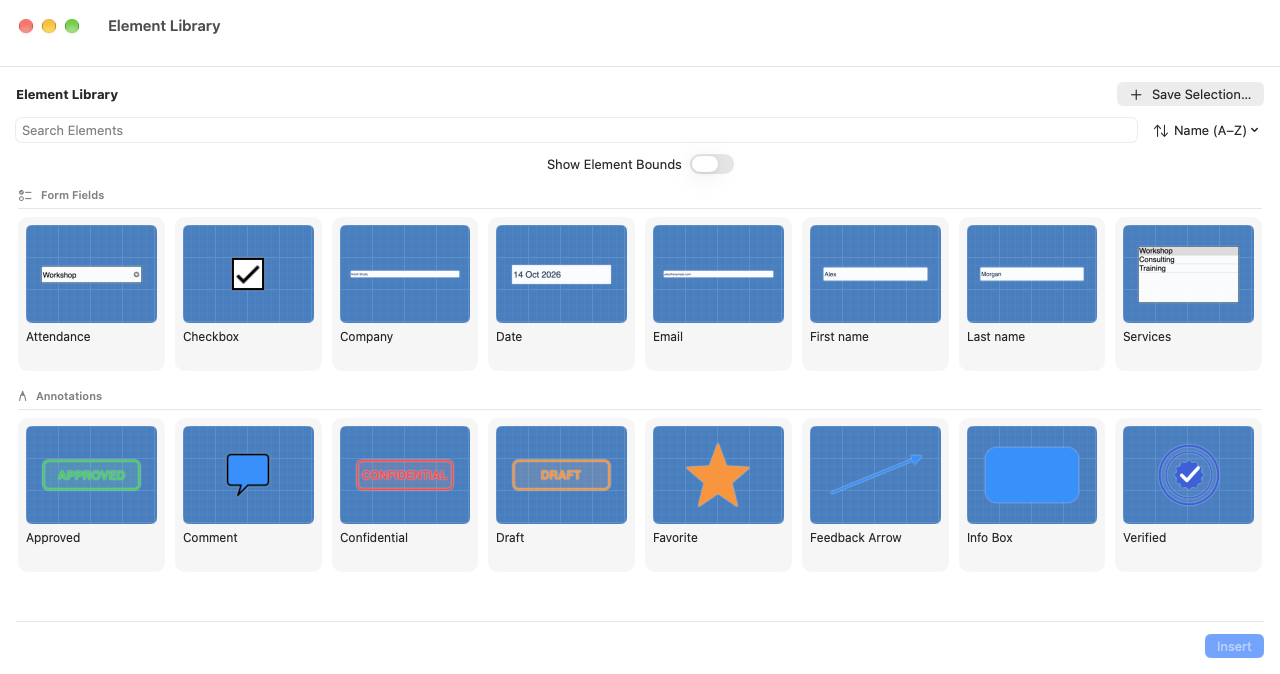Click the Annotations section icon
Viewport: 1280px width, 674px height.
pyautogui.click(x=23, y=396)
